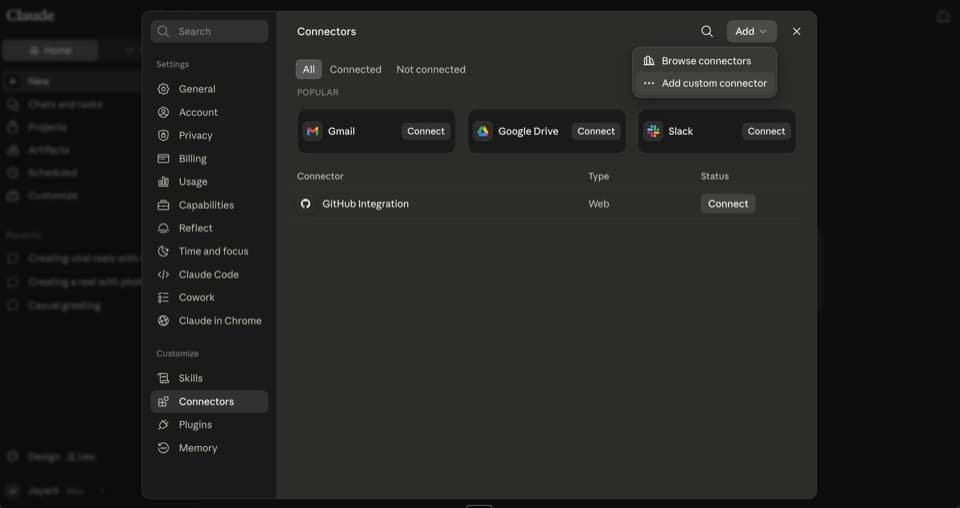Click the Time and focus label

point(213,251)
